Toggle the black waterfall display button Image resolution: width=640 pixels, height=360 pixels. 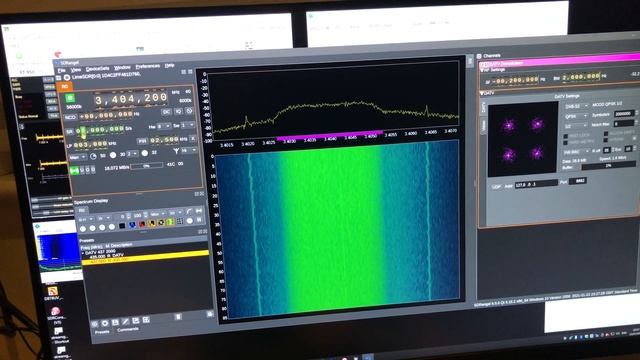click(x=122, y=226)
